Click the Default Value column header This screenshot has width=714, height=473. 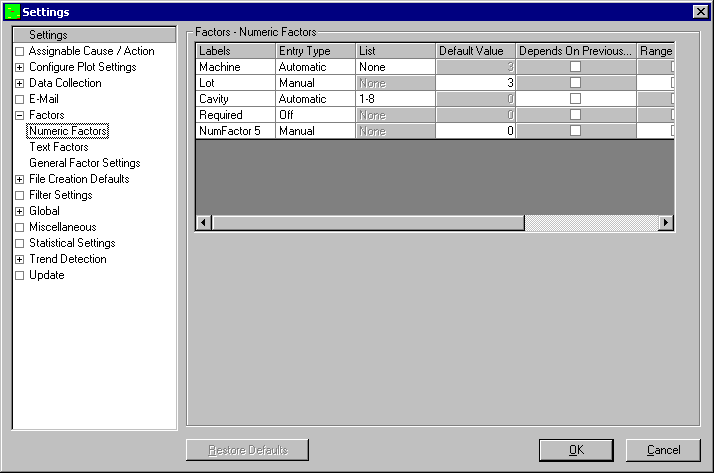tap(475, 51)
